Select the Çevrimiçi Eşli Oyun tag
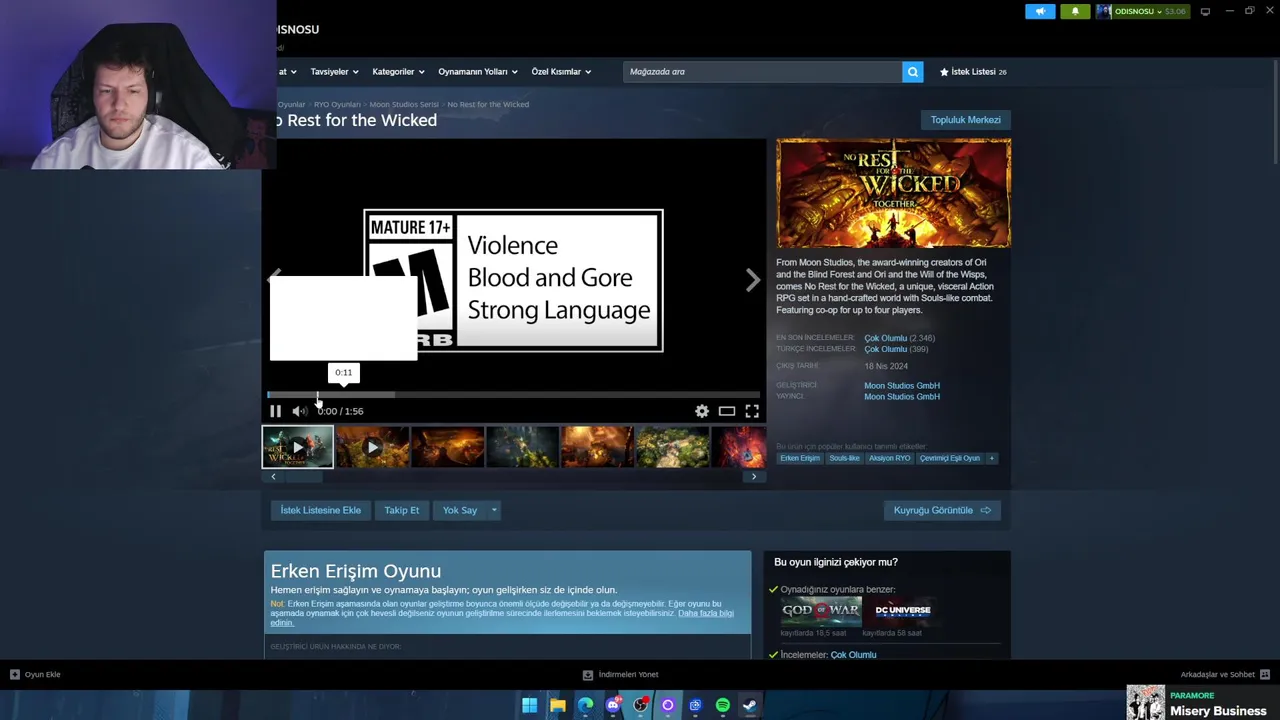1280x720 pixels. click(950, 458)
